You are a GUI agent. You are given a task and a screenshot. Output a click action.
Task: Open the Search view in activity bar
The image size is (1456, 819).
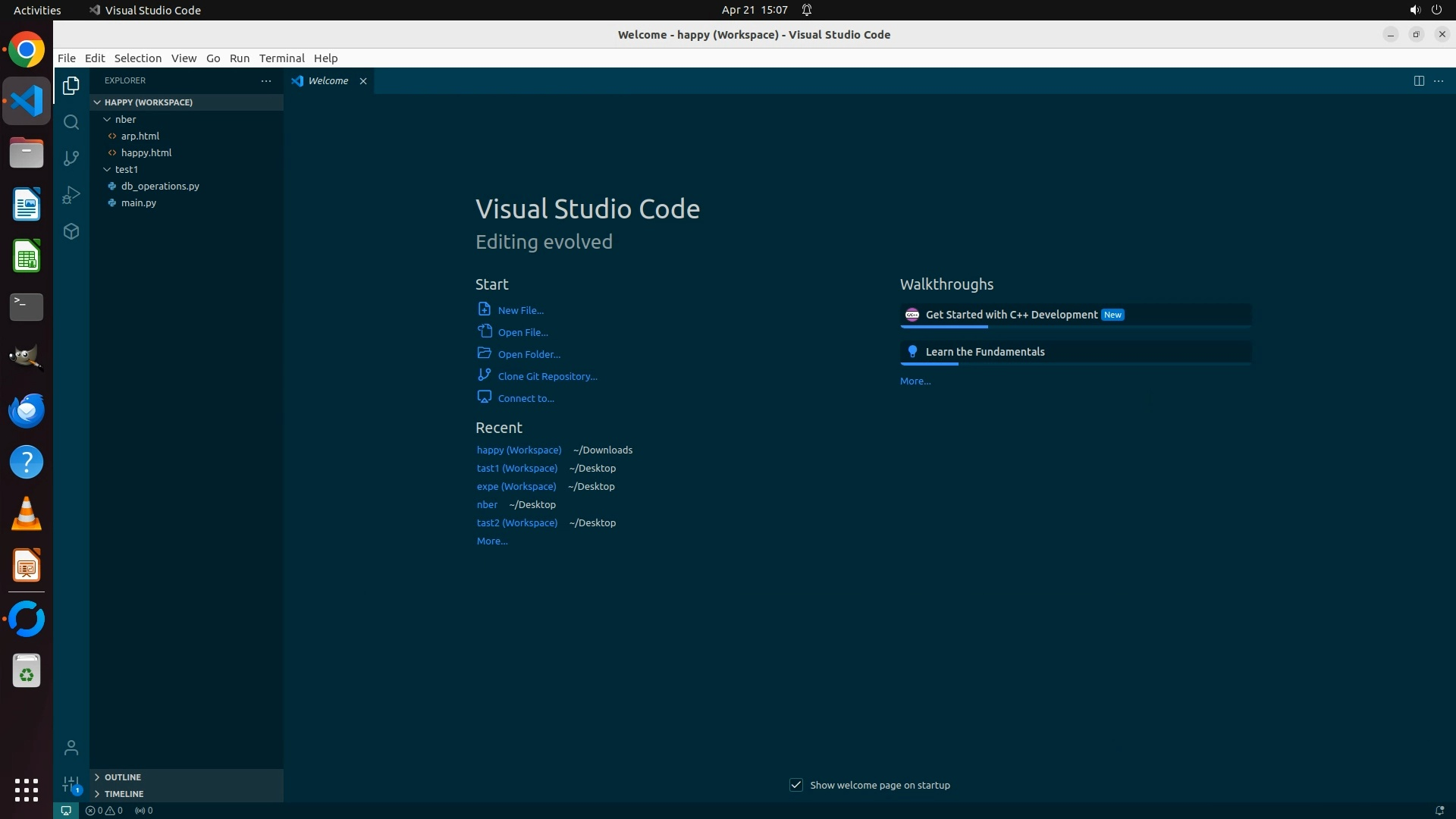pos(71,122)
